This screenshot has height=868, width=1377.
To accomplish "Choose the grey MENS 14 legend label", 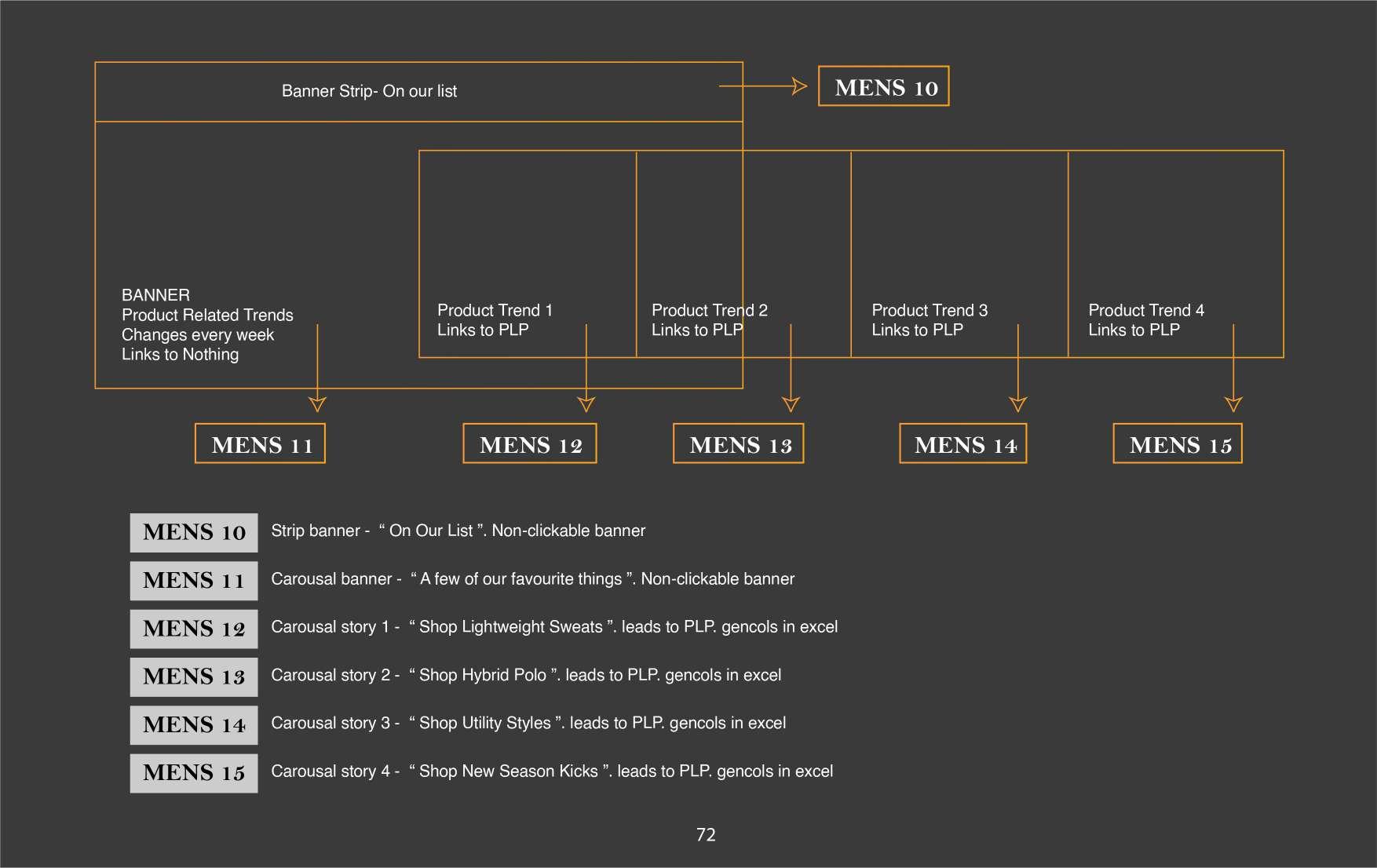I will 194,725.
